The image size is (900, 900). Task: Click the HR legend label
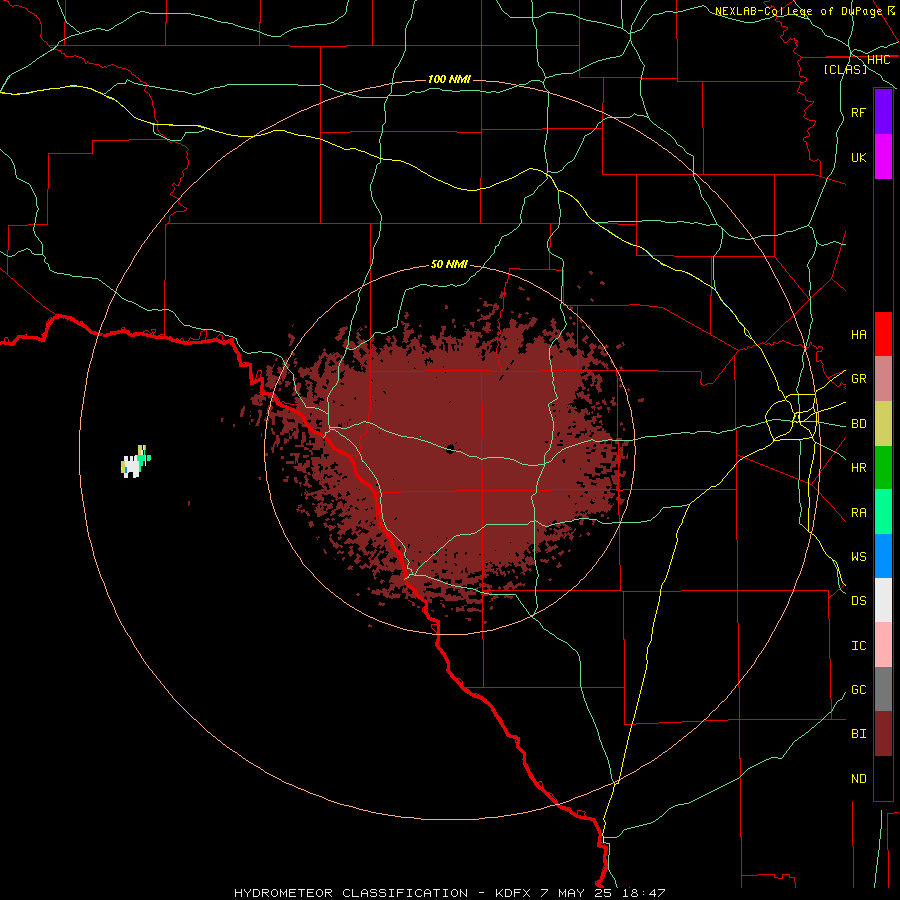click(x=858, y=468)
